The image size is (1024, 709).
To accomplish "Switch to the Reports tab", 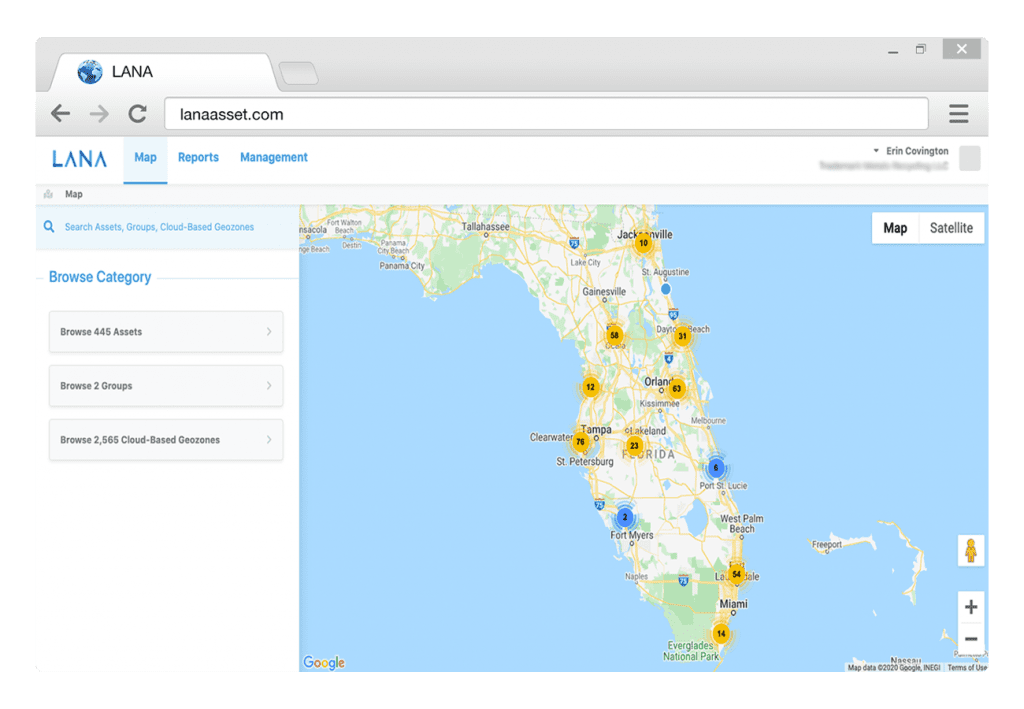I will [x=198, y=158].
